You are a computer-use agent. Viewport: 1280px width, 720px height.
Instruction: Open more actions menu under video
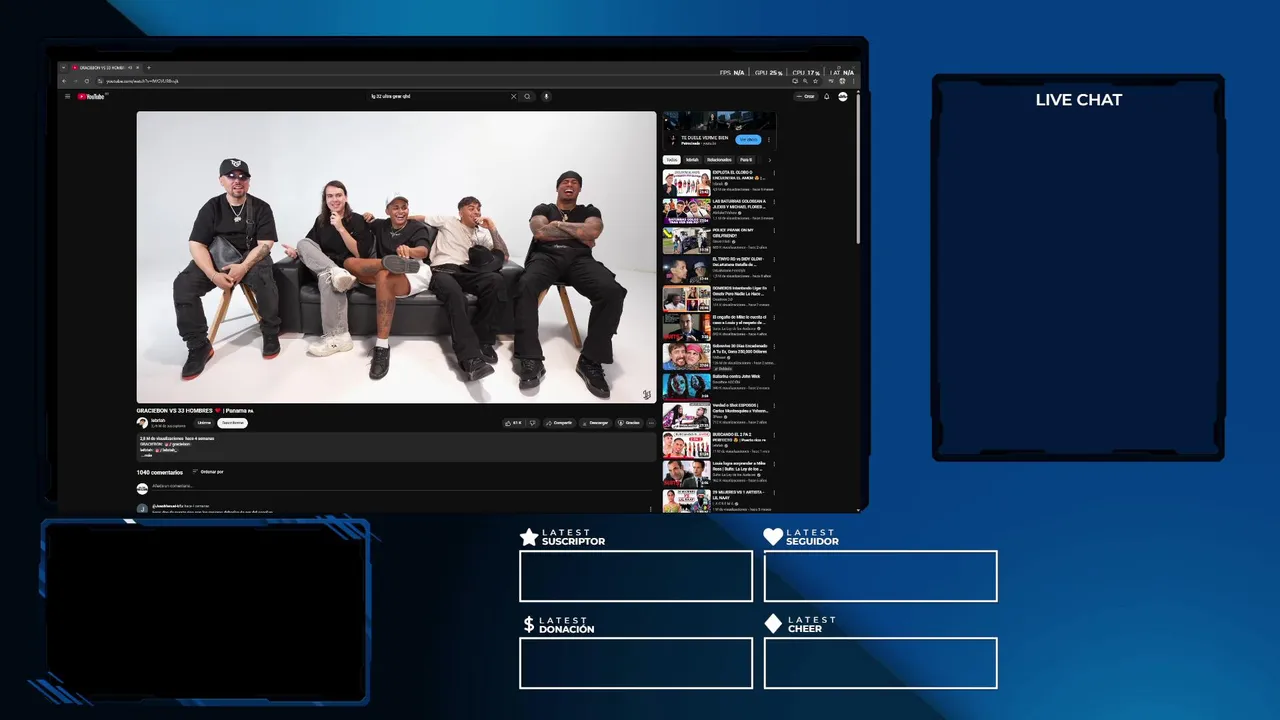point(651,423)
